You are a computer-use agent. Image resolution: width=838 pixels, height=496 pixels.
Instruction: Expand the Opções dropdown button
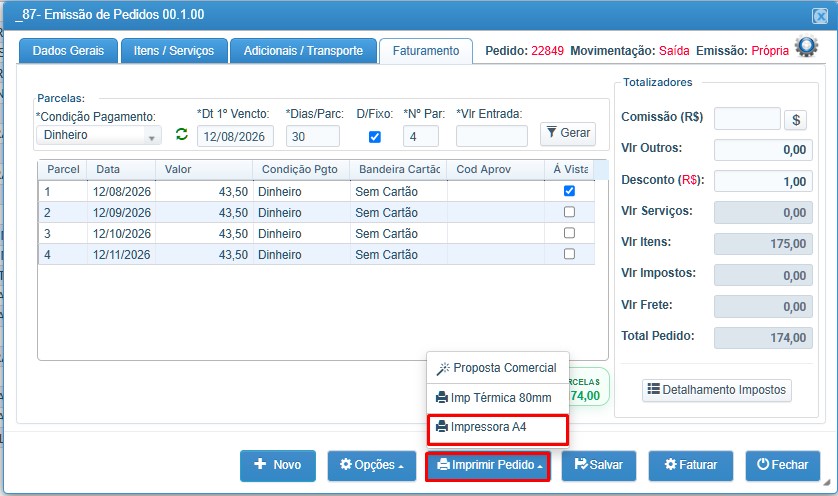coord(371,465)
